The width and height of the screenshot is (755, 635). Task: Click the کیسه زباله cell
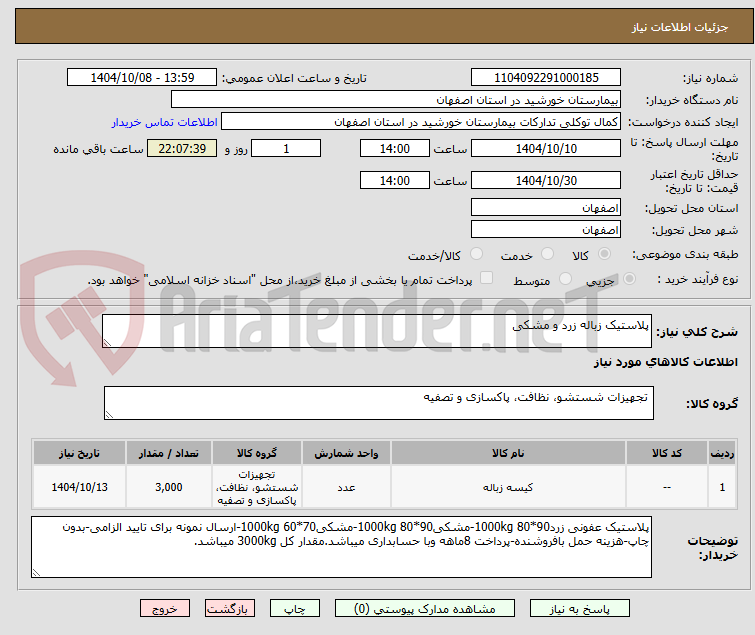click(x=508, y=487)
